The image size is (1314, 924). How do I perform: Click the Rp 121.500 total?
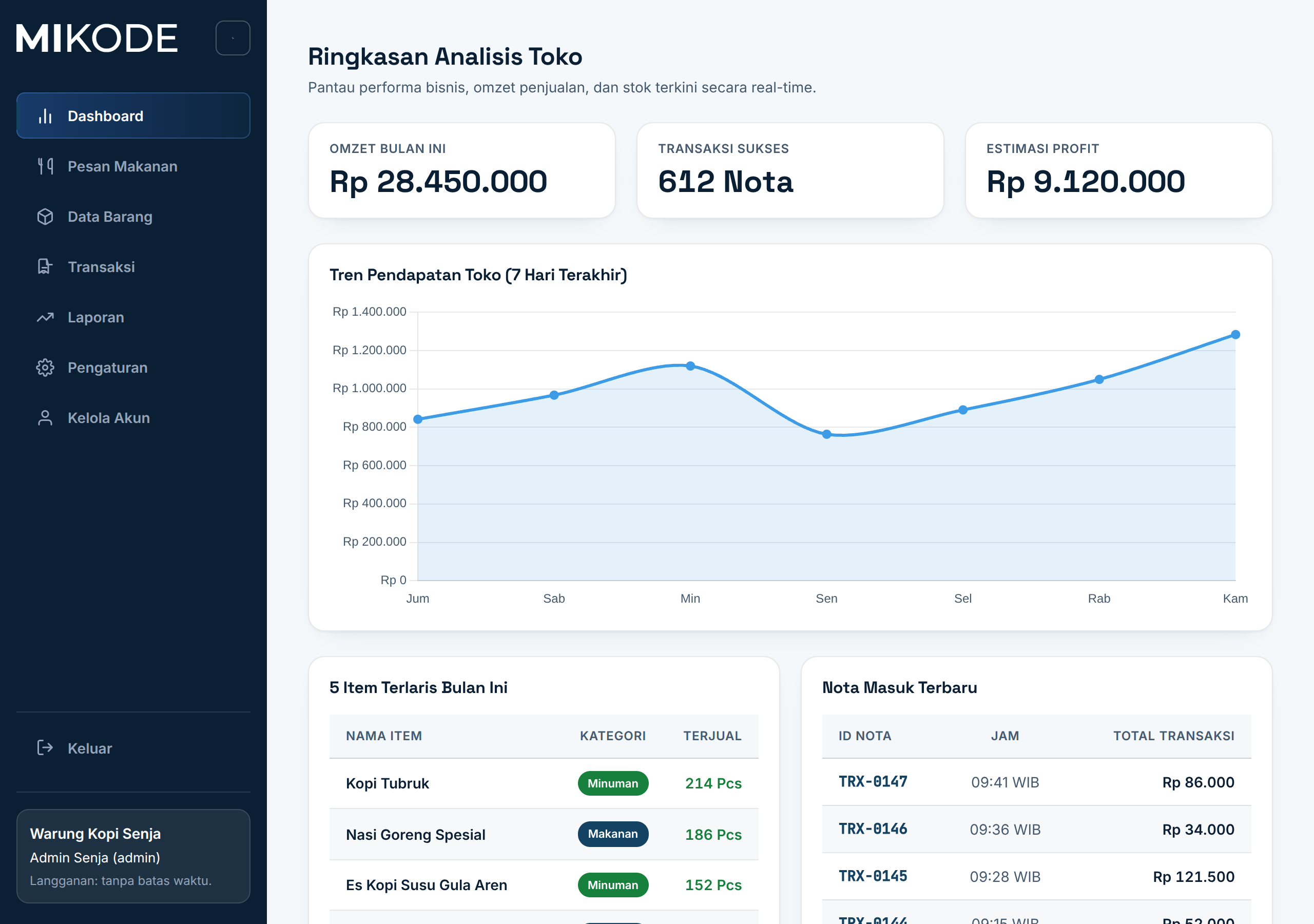pyautogui.click(x=1194, y=876)
